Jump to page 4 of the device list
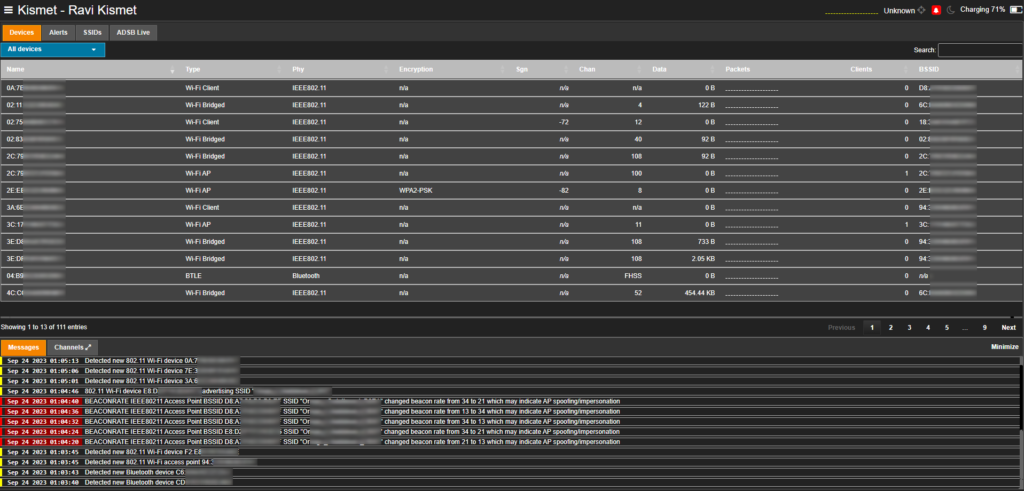Viewport: 1024px width, 491px height. tap(927, 328)
